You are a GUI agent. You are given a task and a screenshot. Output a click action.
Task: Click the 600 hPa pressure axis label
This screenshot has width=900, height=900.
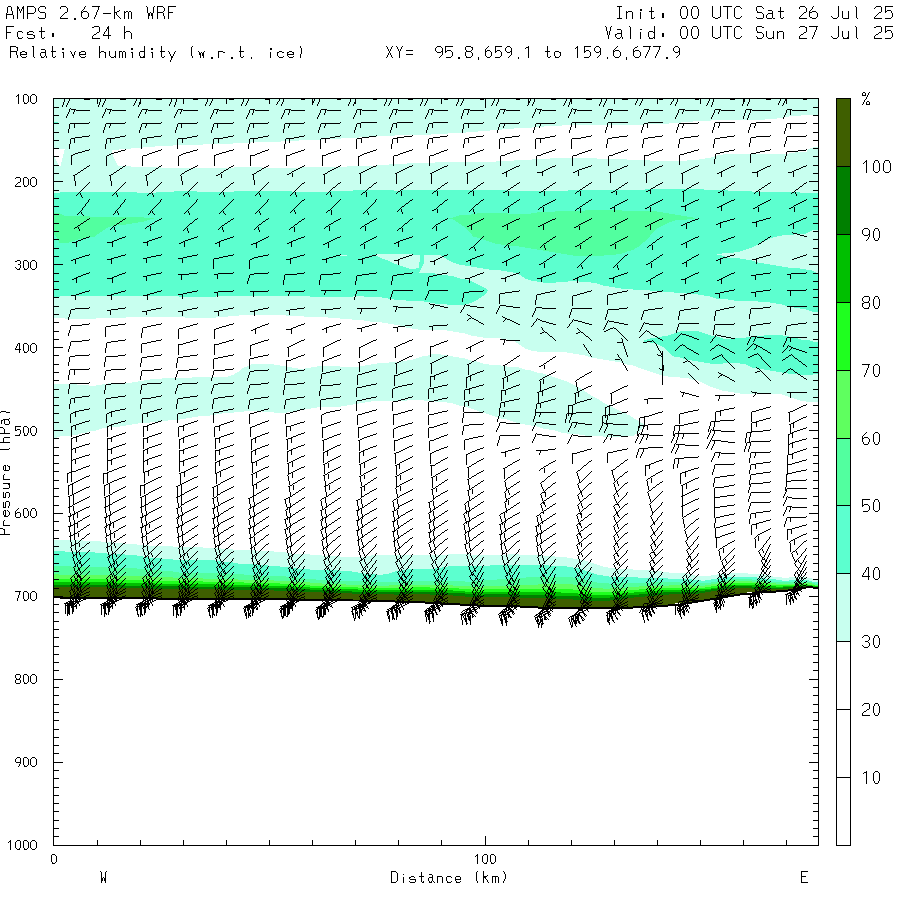click(x=26, y=513)
